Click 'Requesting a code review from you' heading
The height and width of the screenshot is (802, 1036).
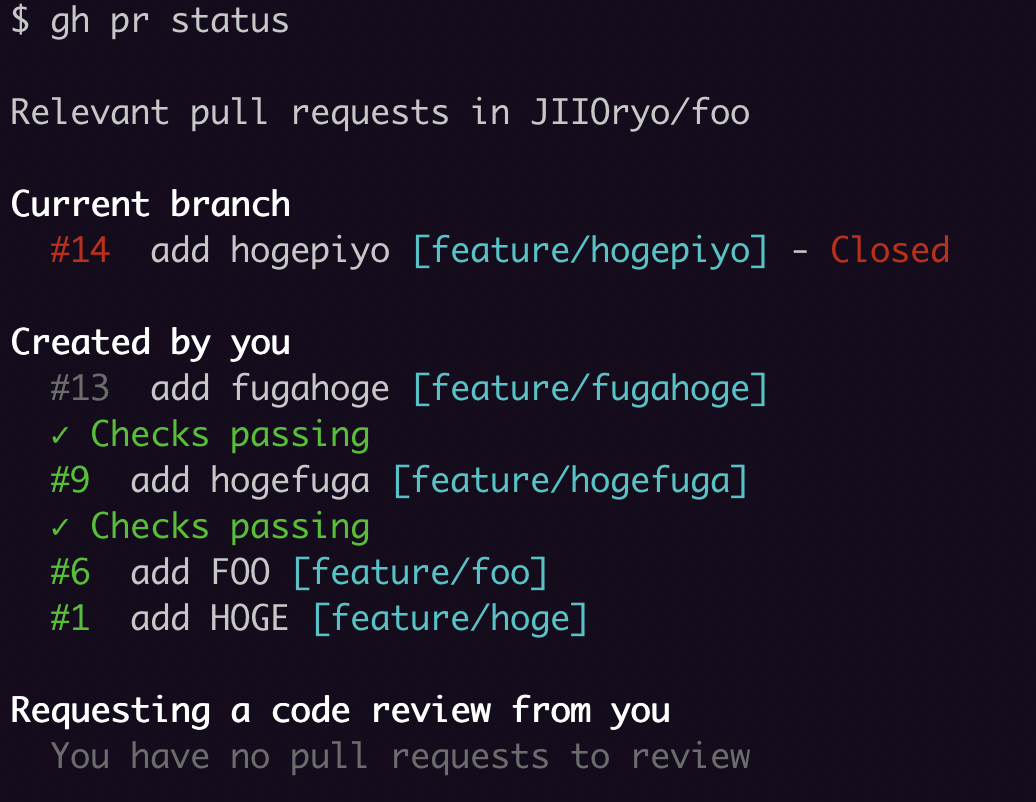(340, 711)
